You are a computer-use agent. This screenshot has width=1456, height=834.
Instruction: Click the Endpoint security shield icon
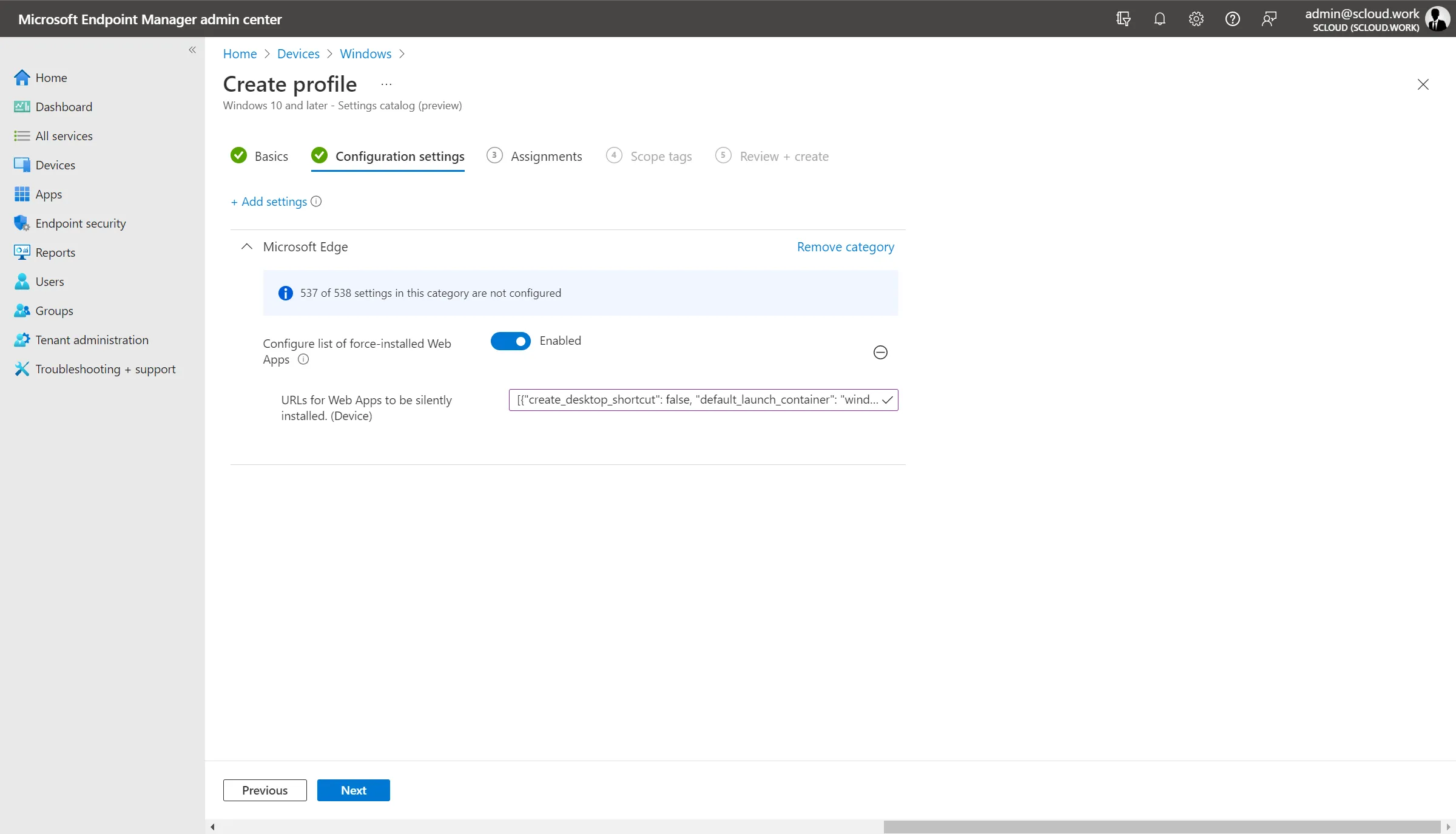[x=22, y=223]
